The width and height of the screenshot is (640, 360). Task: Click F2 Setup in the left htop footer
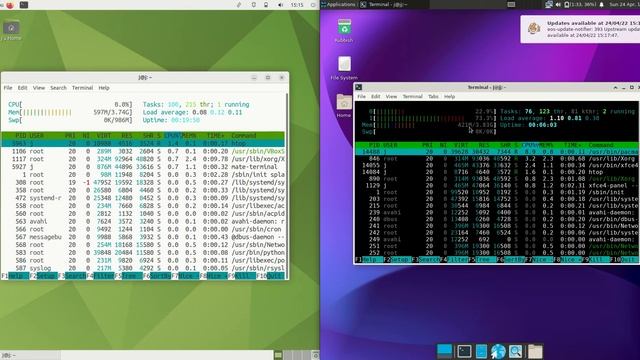click(x=44, y=276)
